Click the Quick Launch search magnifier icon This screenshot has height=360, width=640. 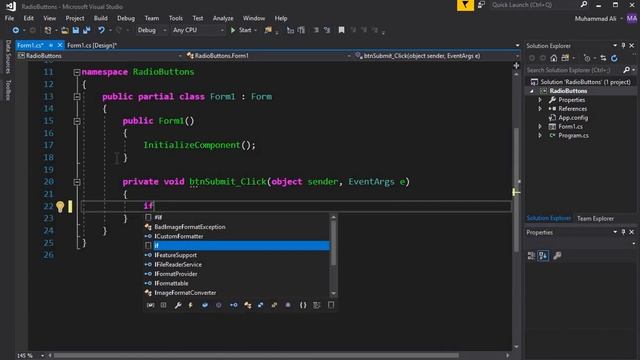tap(584, 4)
